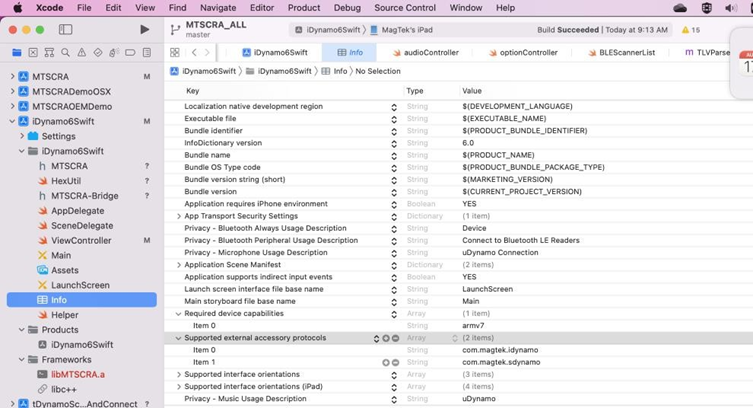The image size is (753, 408).
Task: Click plus button on Item 1 row
Action: click(x=386, y=362)
